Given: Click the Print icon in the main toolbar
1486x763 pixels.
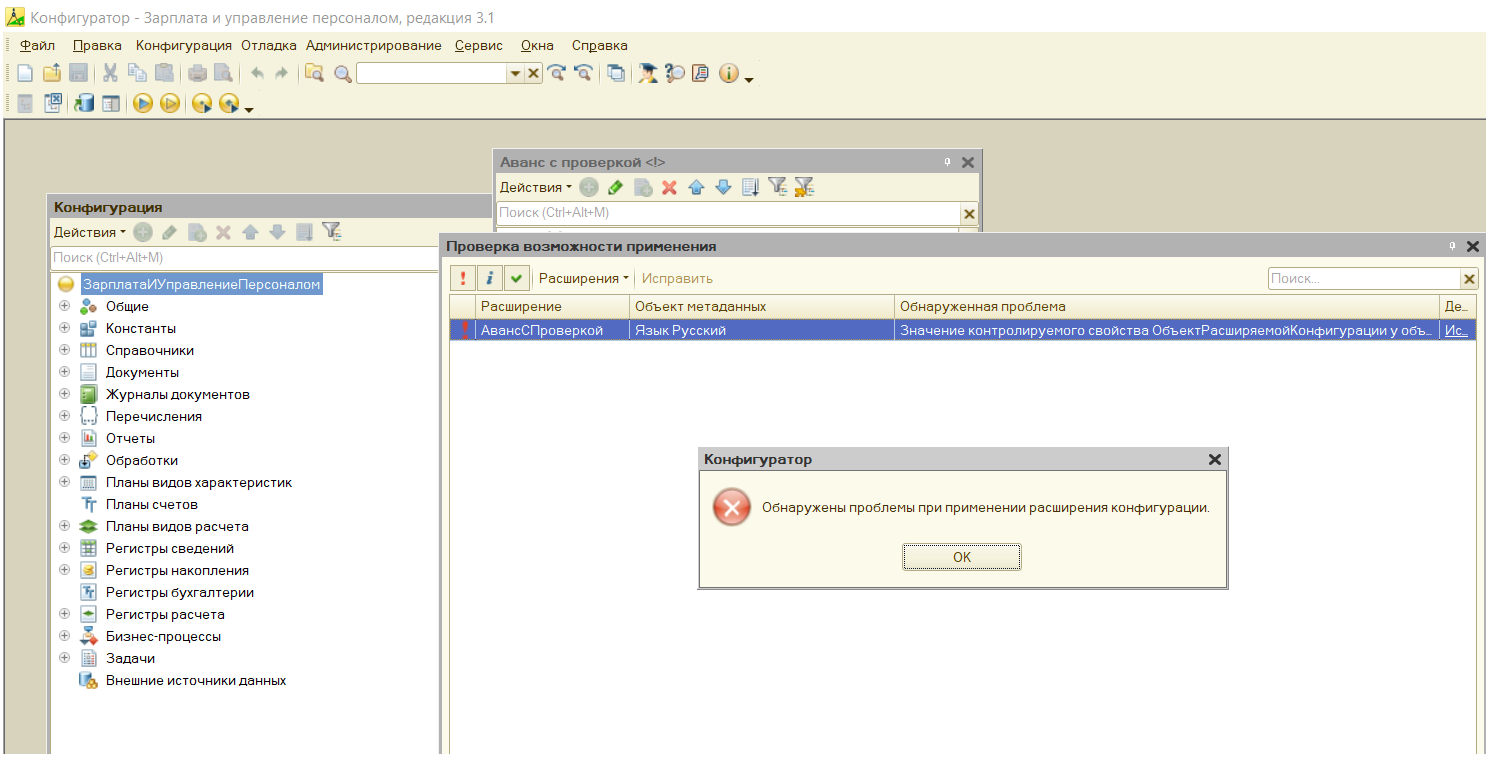Looking at the screenshot, I should coord(197,73).
